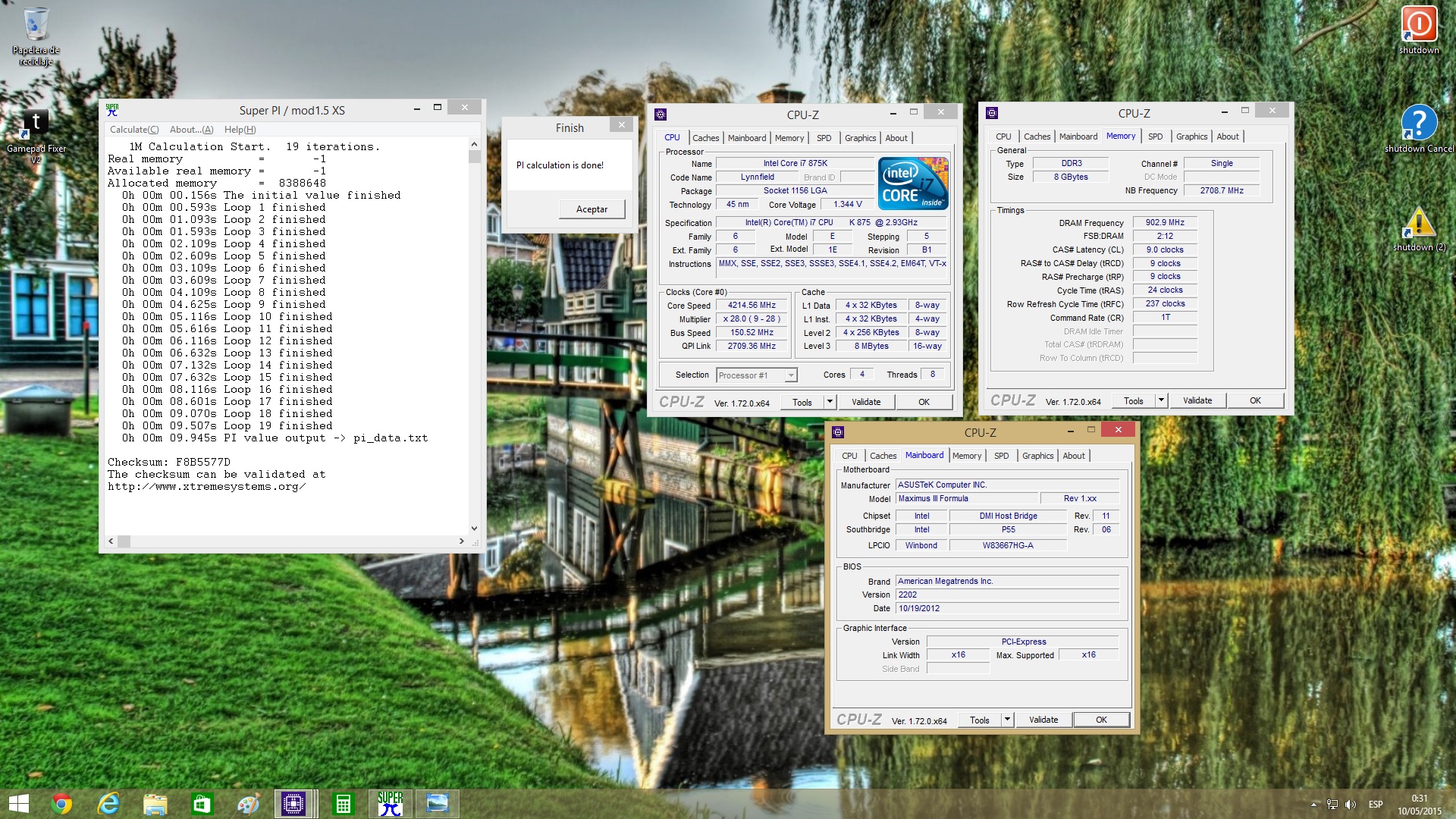Image resolution: width=1456 pixels, height=819 pixels.
Task: Open the Windows Start button
Action: pyautogui.click(x=19, y=804)
